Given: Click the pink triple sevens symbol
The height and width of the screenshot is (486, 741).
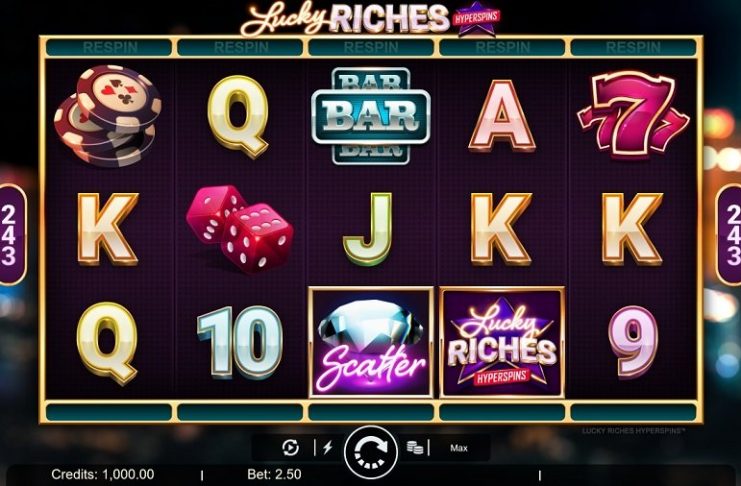Looking at the screenshot, I should (633, 114).
